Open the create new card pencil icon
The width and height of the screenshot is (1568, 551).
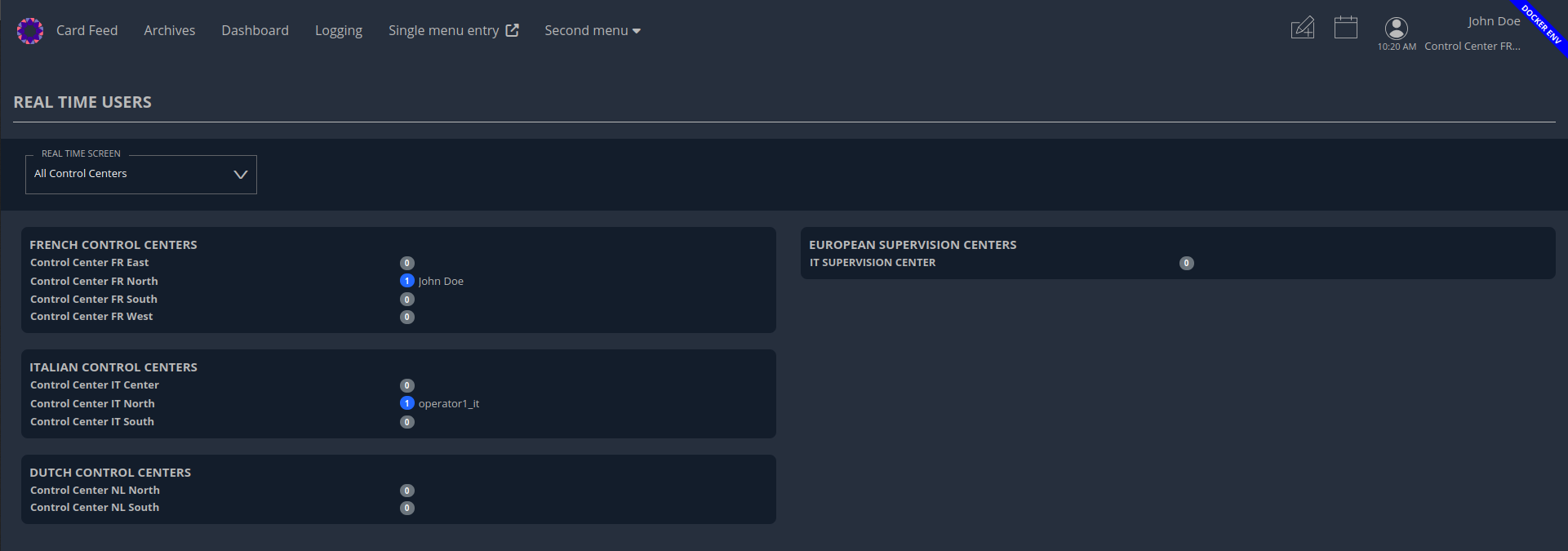tap(1302, 28)
